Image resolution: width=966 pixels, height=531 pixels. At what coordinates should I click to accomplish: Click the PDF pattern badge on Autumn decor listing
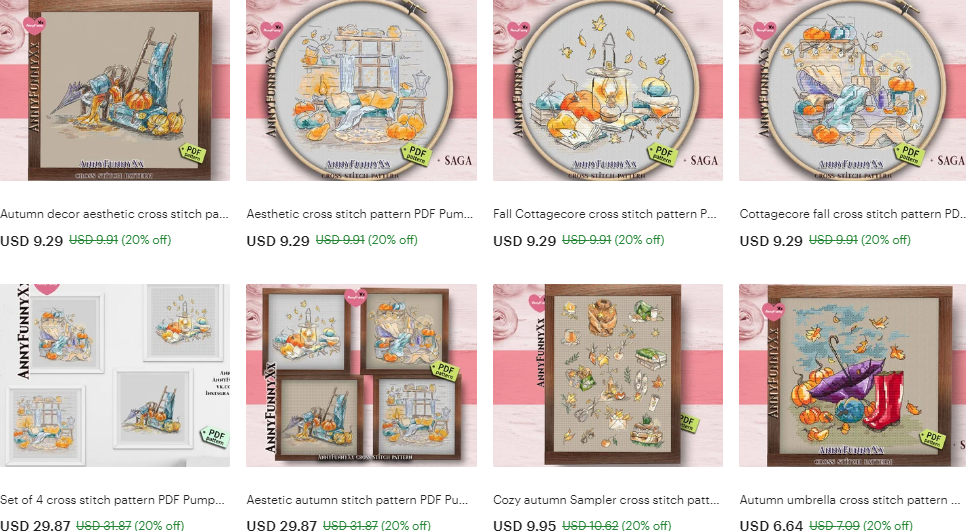tap(193, 152)
